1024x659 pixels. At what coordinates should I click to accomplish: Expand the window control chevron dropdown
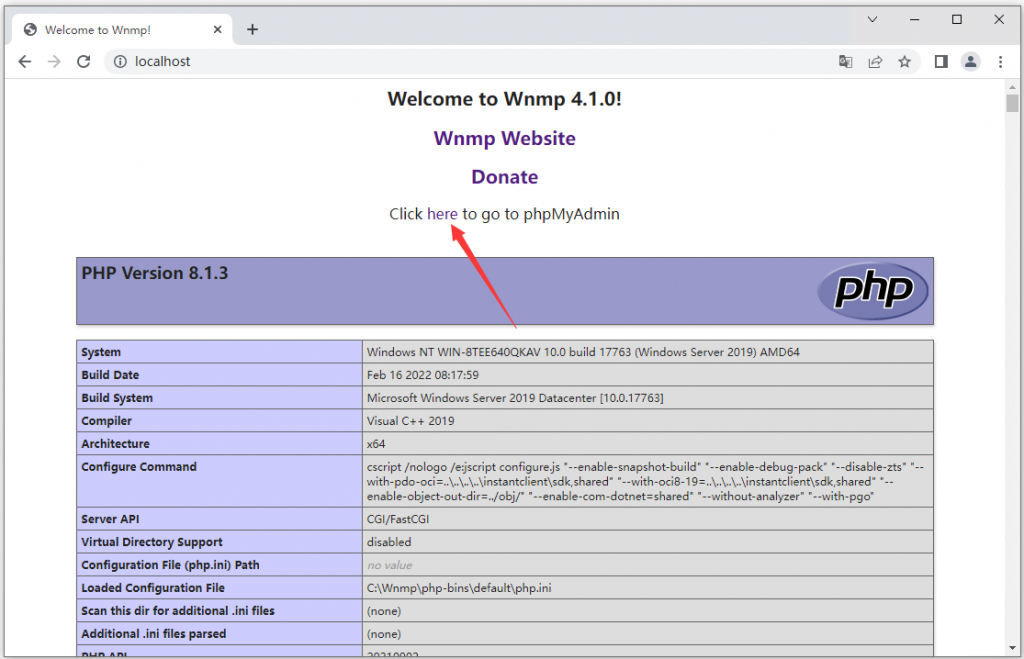click(872, 19)
